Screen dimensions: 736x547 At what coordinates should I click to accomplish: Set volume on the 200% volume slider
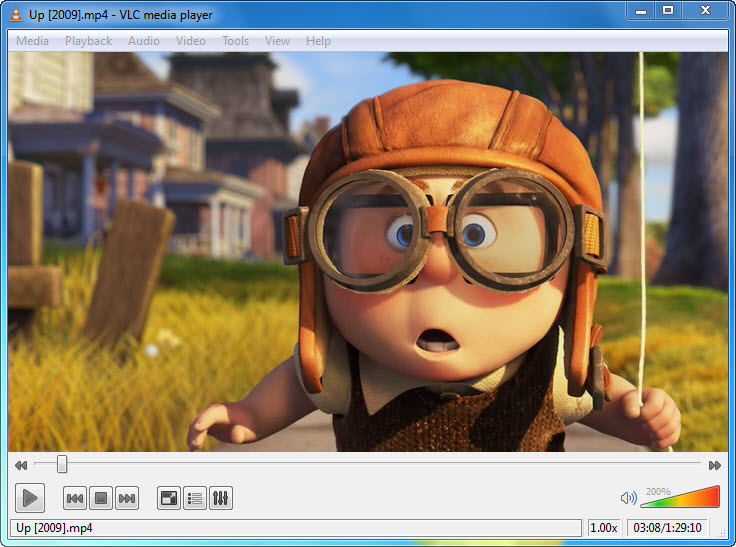[x=680, y=497]
